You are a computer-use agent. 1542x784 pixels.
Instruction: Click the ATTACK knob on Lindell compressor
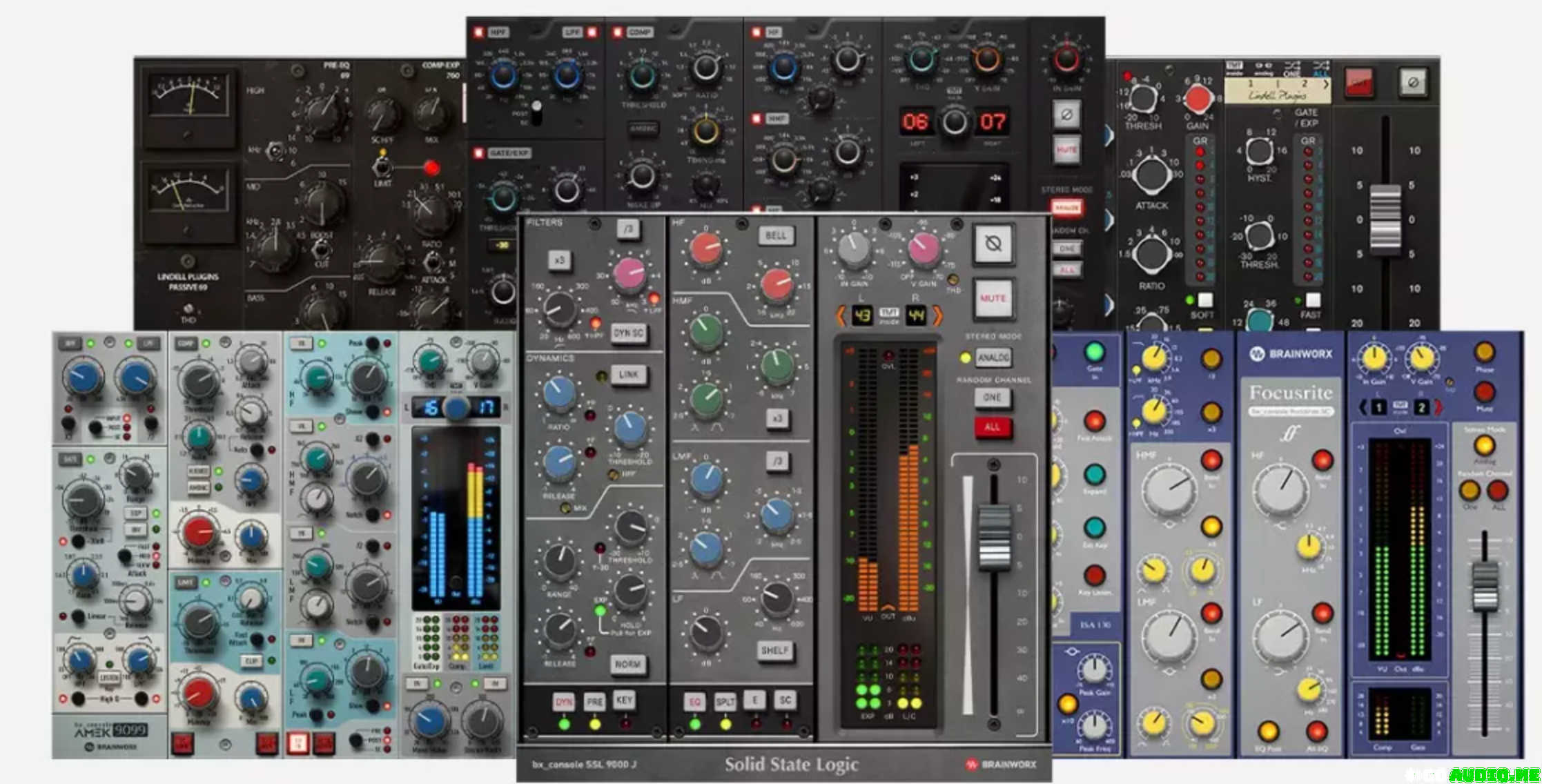(1151, 175)
